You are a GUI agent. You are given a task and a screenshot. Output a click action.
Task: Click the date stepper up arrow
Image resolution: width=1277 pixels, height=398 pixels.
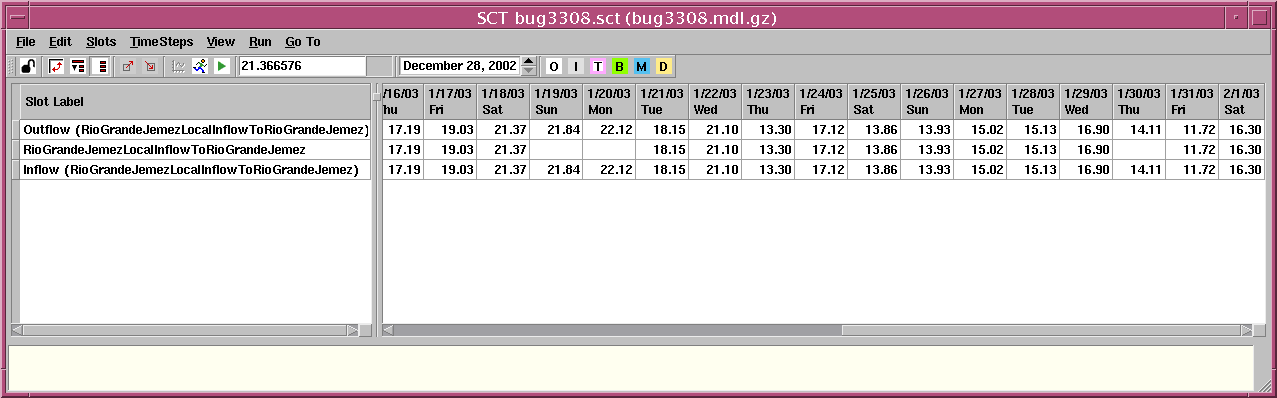529,61
